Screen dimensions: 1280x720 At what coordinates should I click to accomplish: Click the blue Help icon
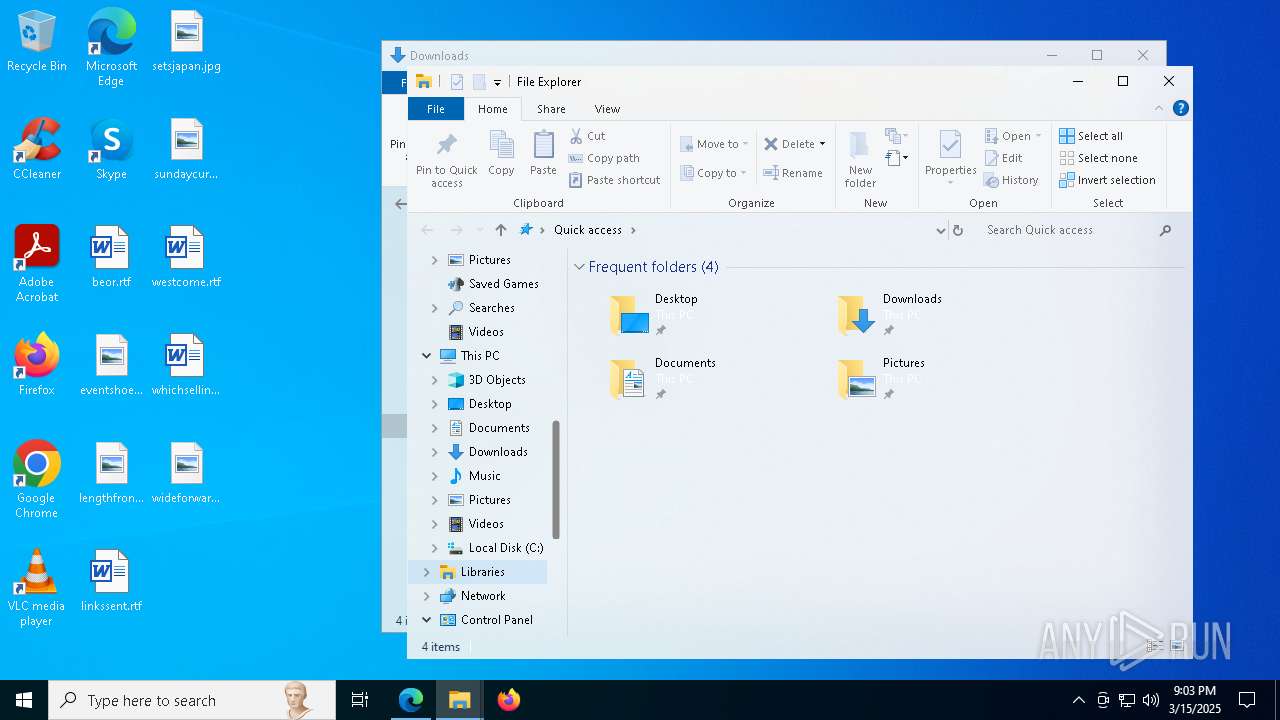[1181, 109]
